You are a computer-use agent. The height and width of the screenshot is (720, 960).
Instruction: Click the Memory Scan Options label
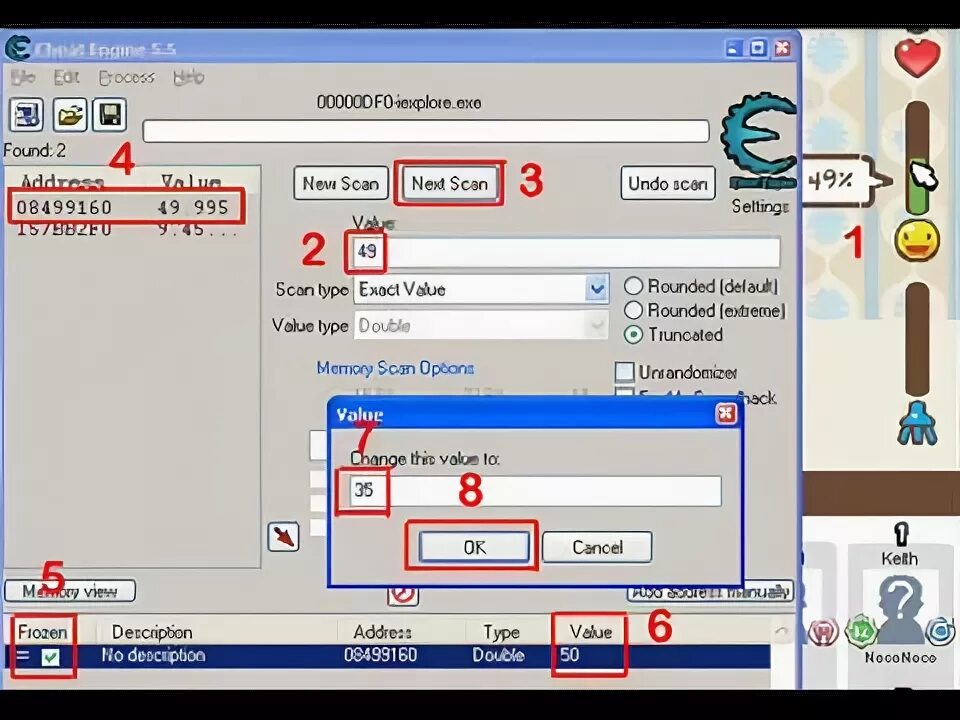click(395, 368)
